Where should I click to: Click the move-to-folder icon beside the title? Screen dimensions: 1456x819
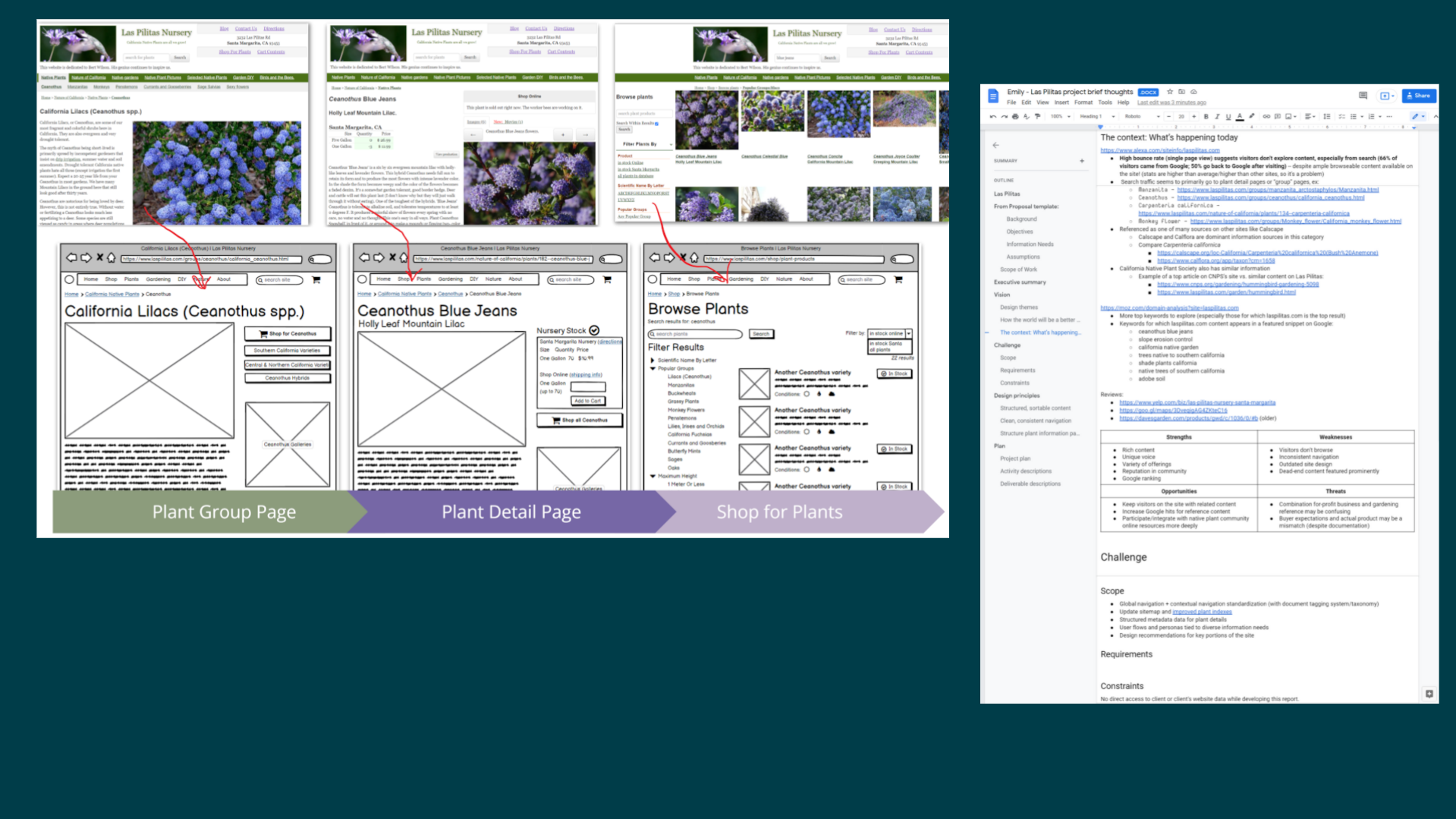pos(1181,92)
